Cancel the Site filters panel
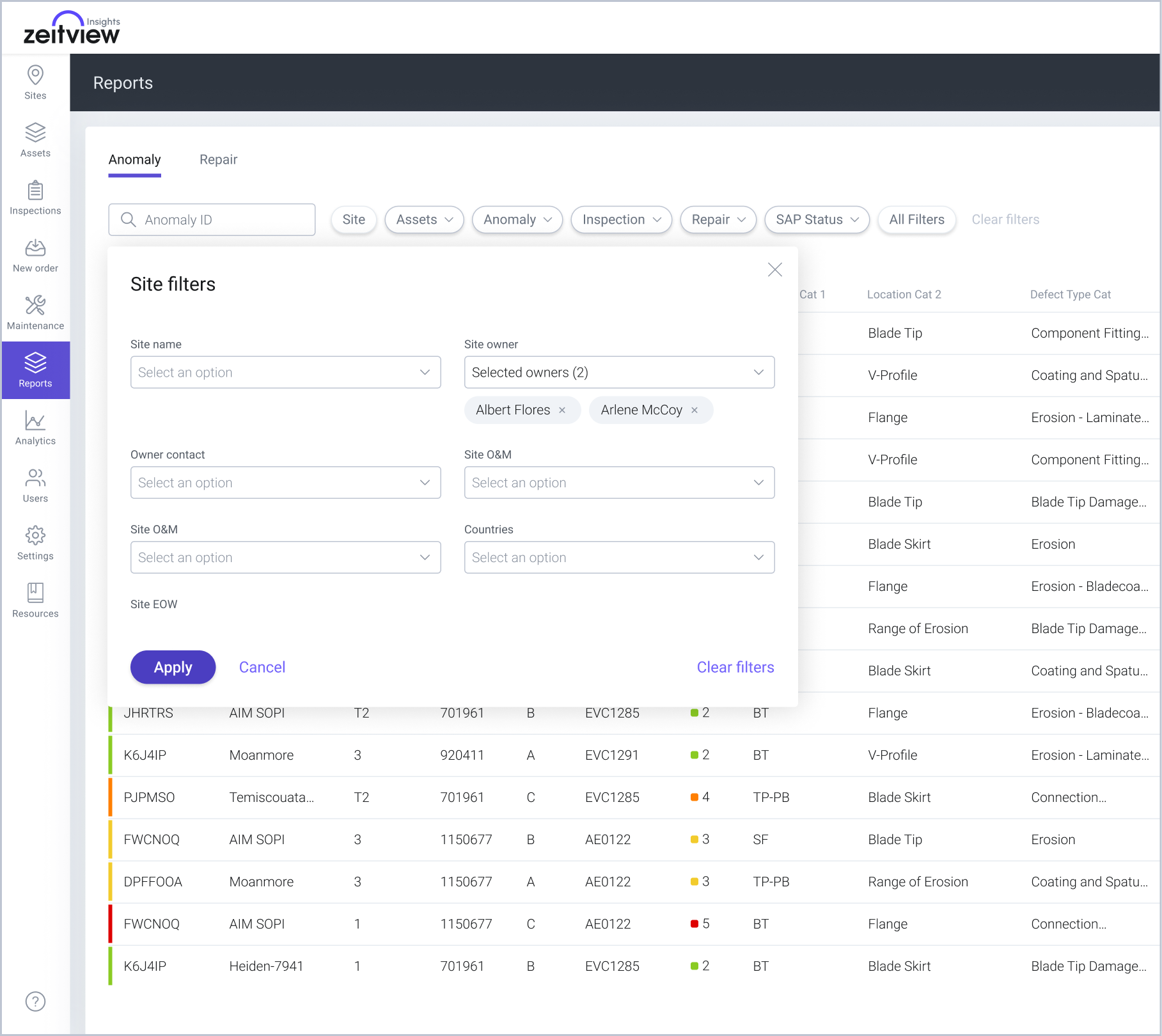 pos(262,668)
